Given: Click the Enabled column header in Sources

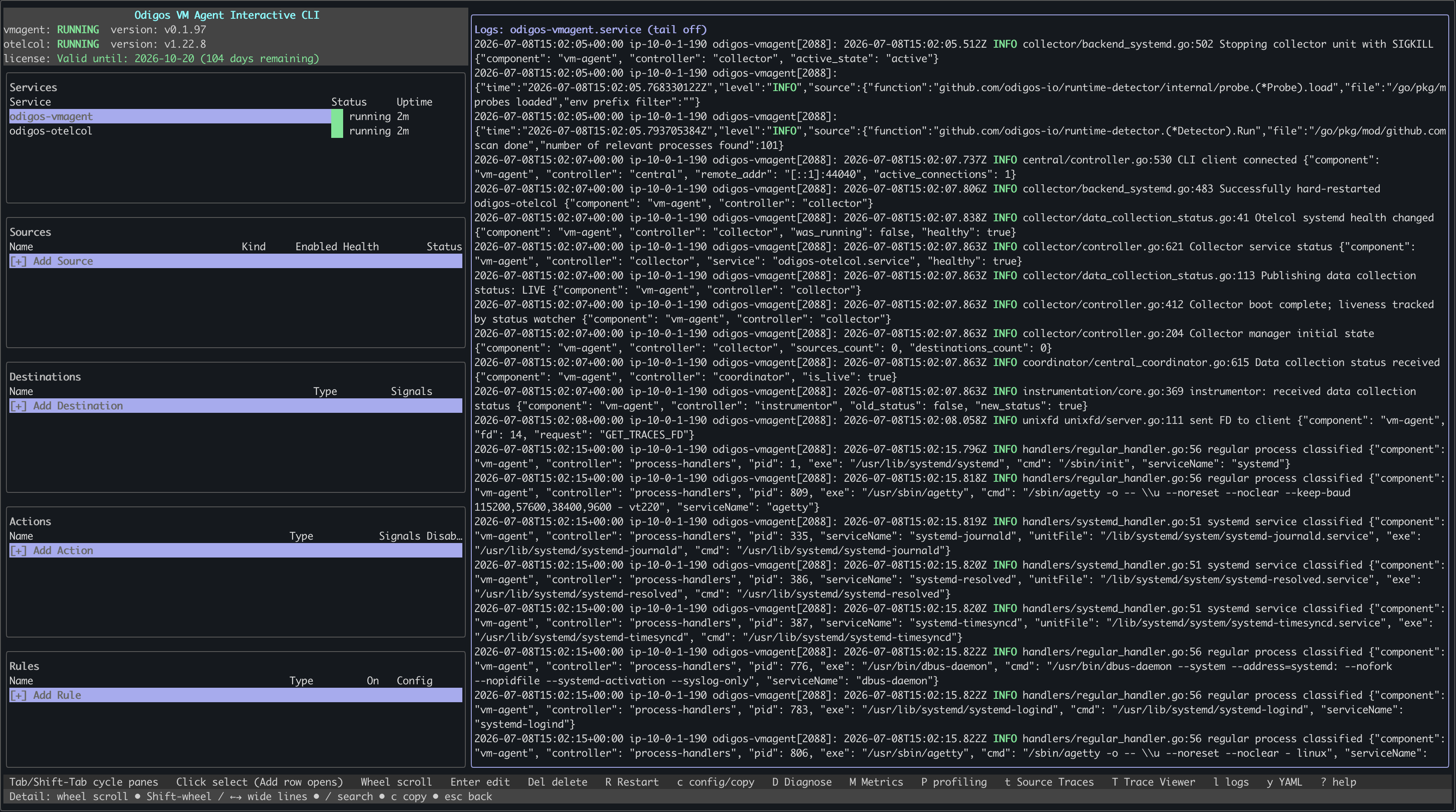Looking at the screenshot, I should [316, 247].
